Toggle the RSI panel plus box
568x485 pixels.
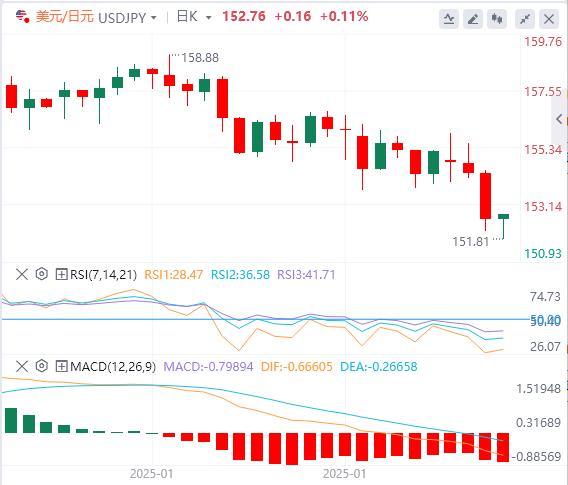click(x=61, y=274)
